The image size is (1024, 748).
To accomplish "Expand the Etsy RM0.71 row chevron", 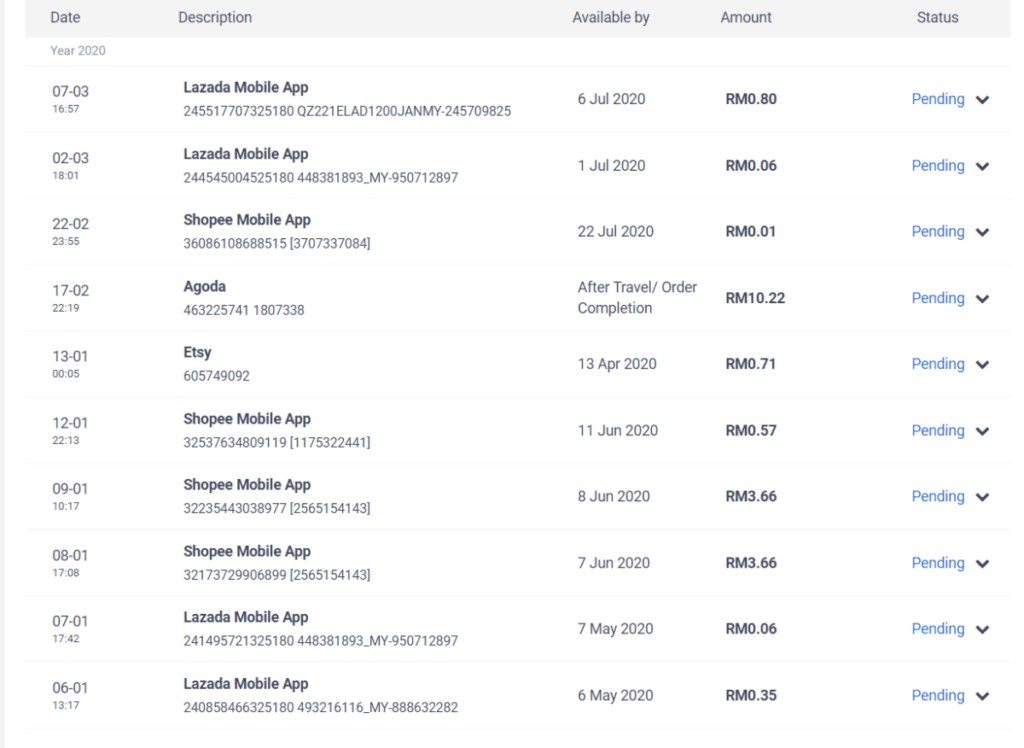I will point(982,365).
